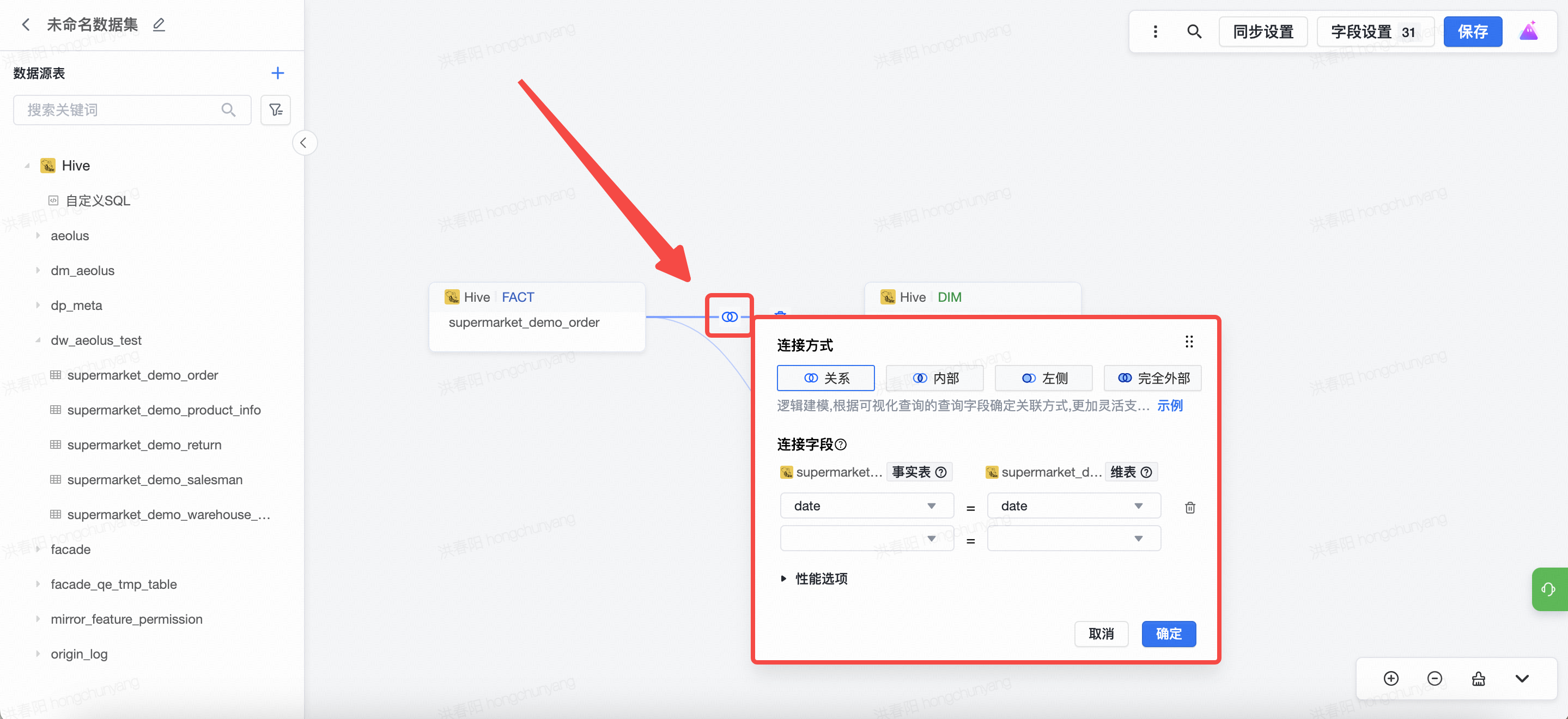Expand the facade database node
The width and height of the screenshot is (1568, 719).
[x=38, y=549]
